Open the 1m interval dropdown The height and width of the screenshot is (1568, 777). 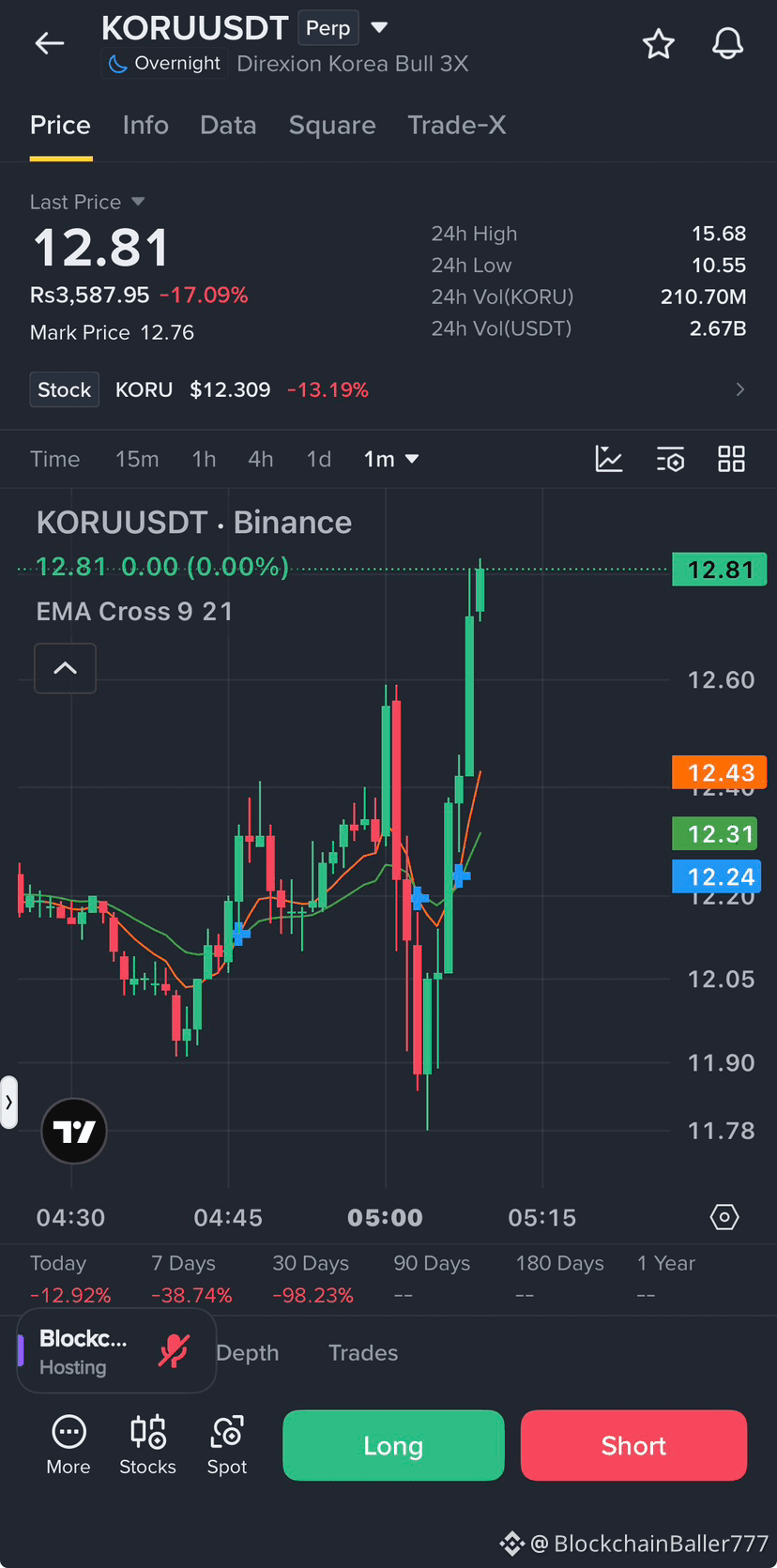(x=391, y=459)
